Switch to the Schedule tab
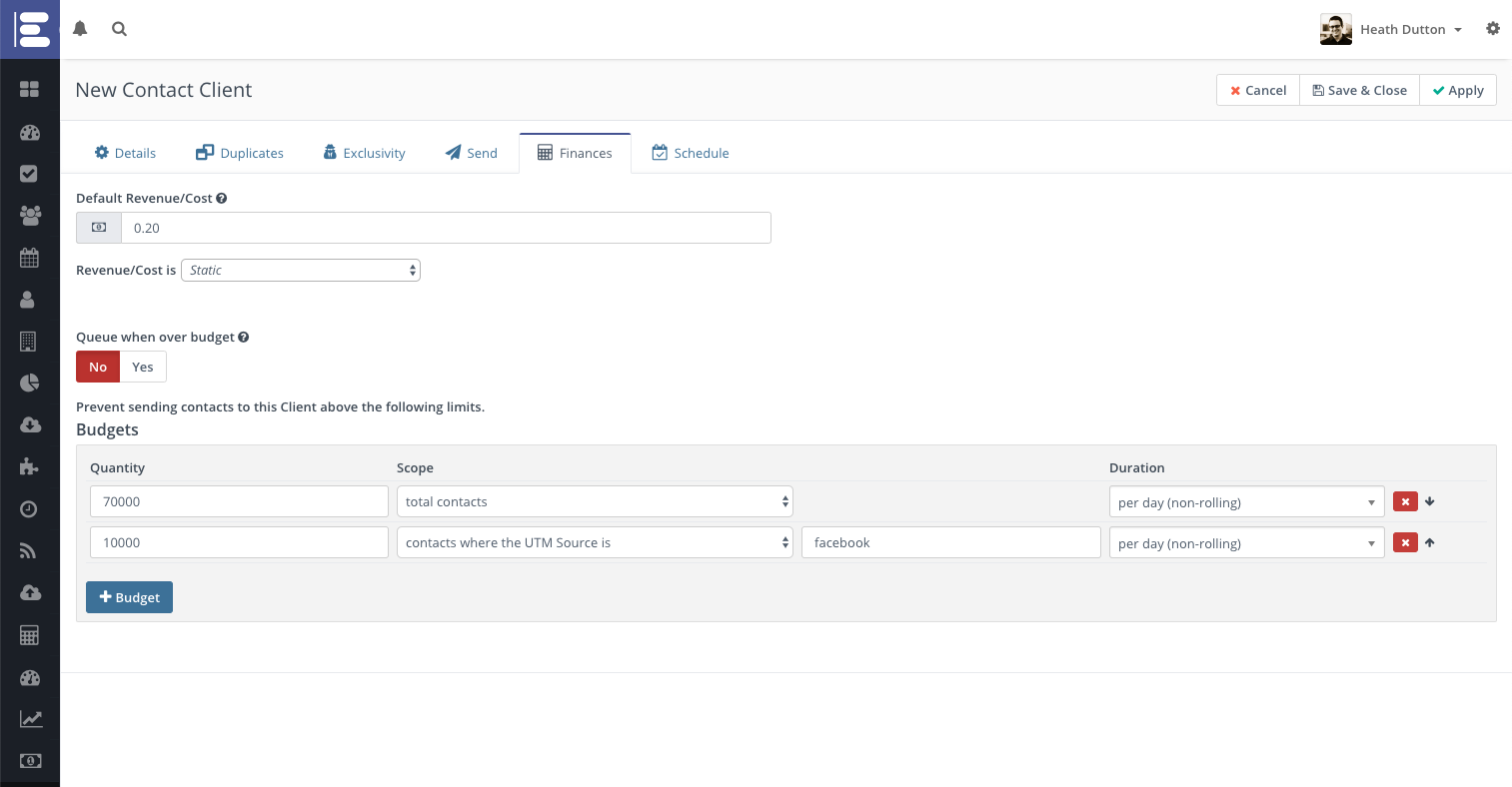1512x787 pixels. 691,153
